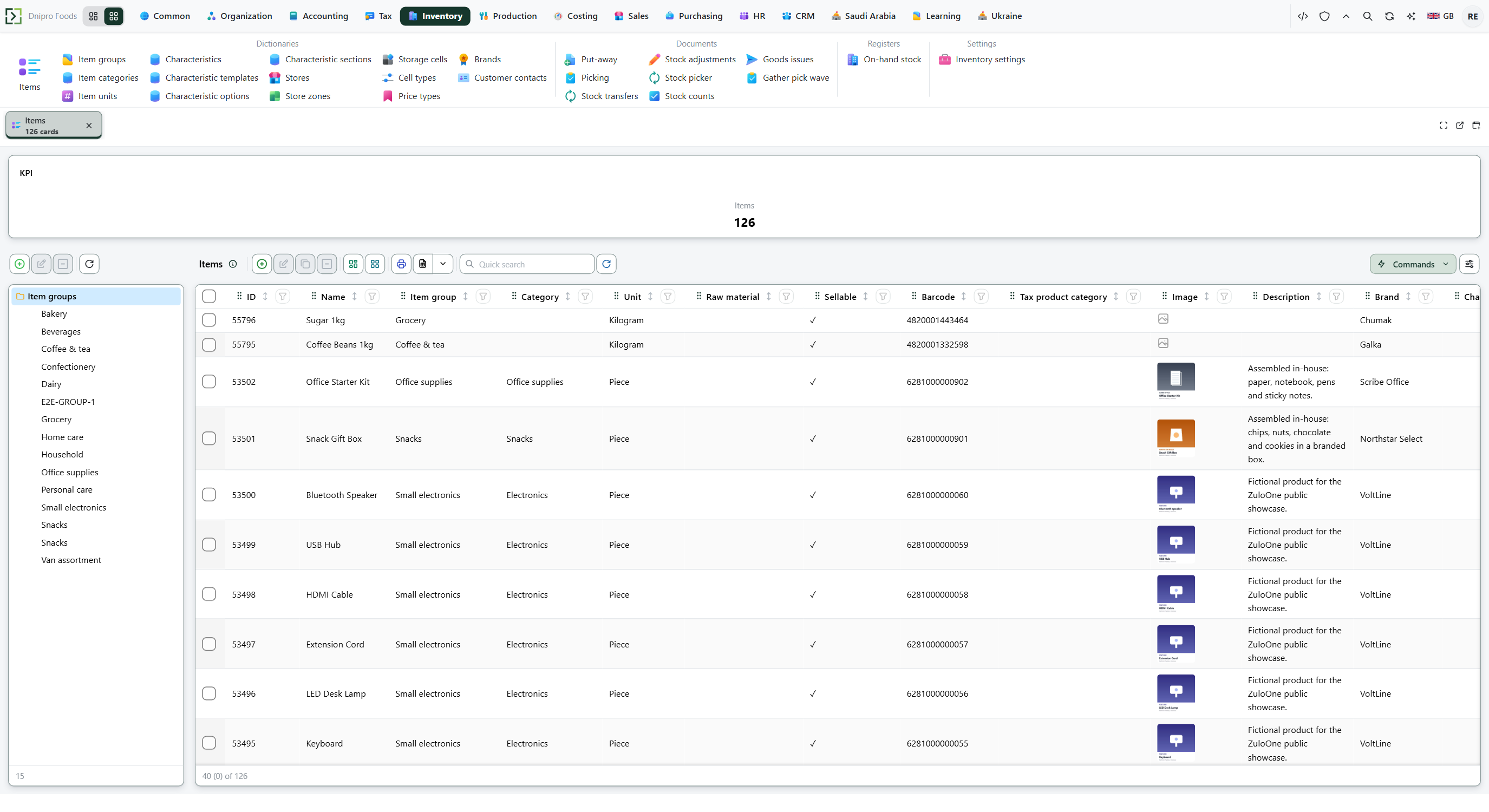Open the Stock transfers document list
Screen dimensions: 1489x812
[601, 96]
